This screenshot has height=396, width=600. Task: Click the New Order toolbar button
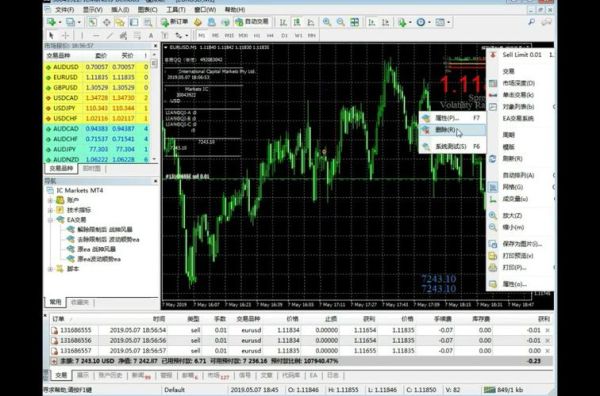click(174, 22)
